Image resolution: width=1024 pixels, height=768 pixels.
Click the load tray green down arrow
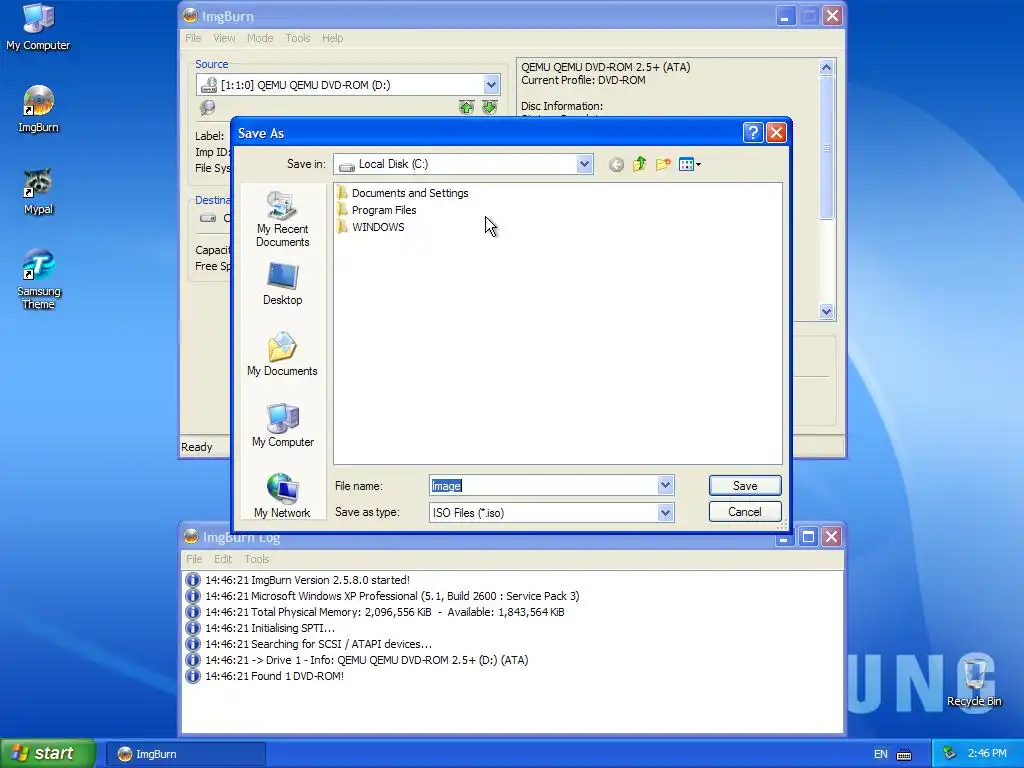coord(489,107)
